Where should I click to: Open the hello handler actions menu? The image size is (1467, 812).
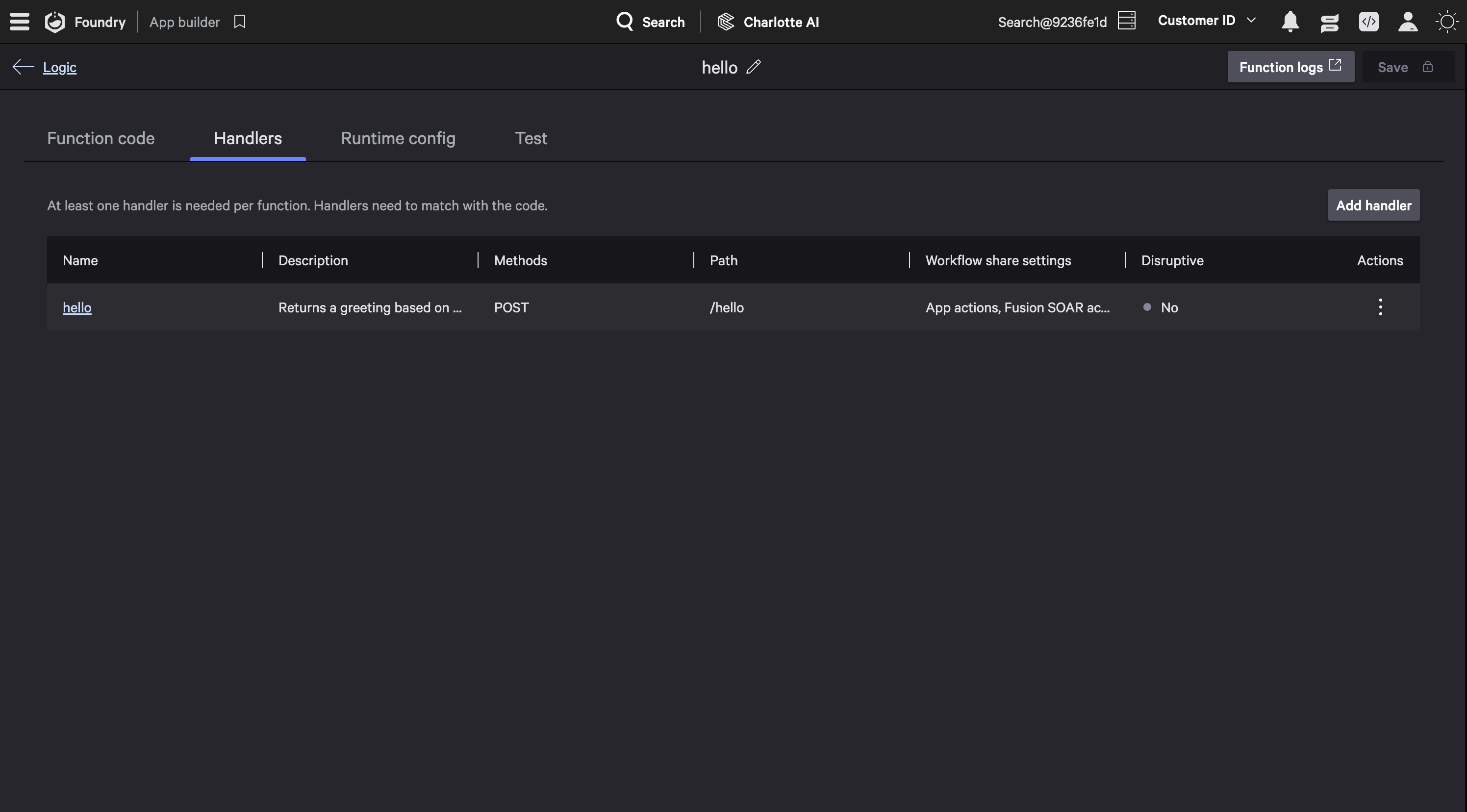coord(1380,307)
